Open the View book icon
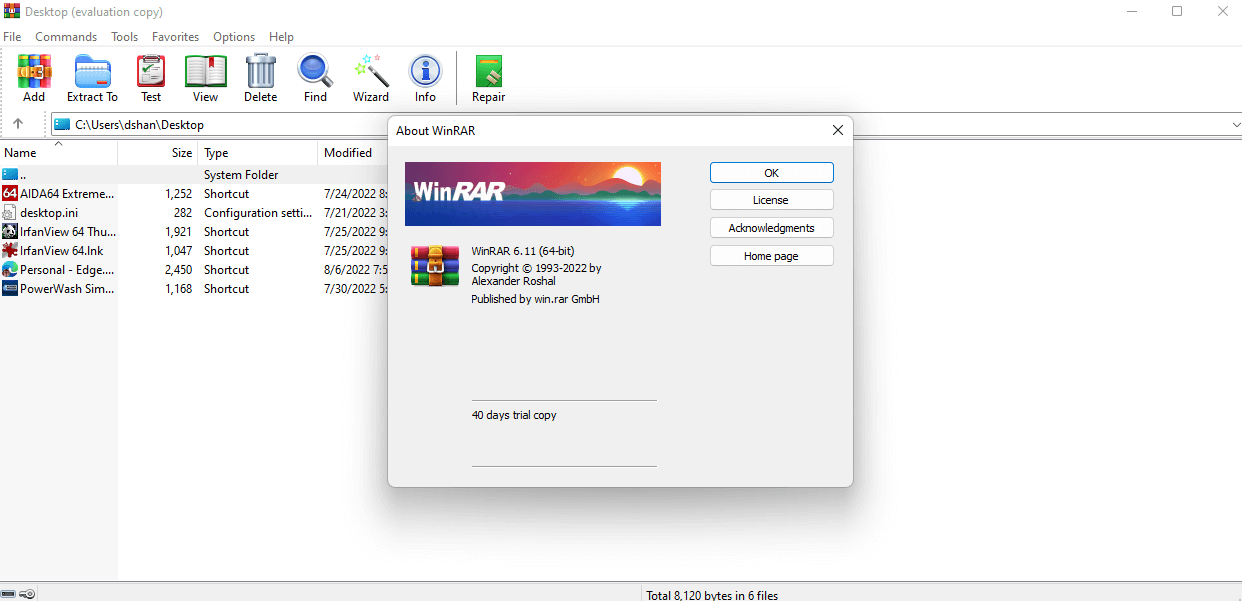The image size is (1242, 601). [x=205, y=72]
